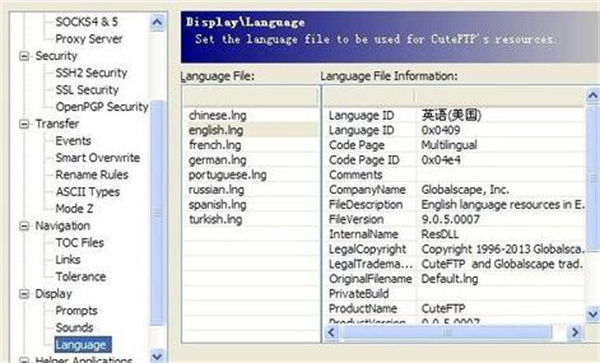Click info panel horizontal scroll left arrow
The height and width of the screenshot is (363, 600).
click(332, 332)
